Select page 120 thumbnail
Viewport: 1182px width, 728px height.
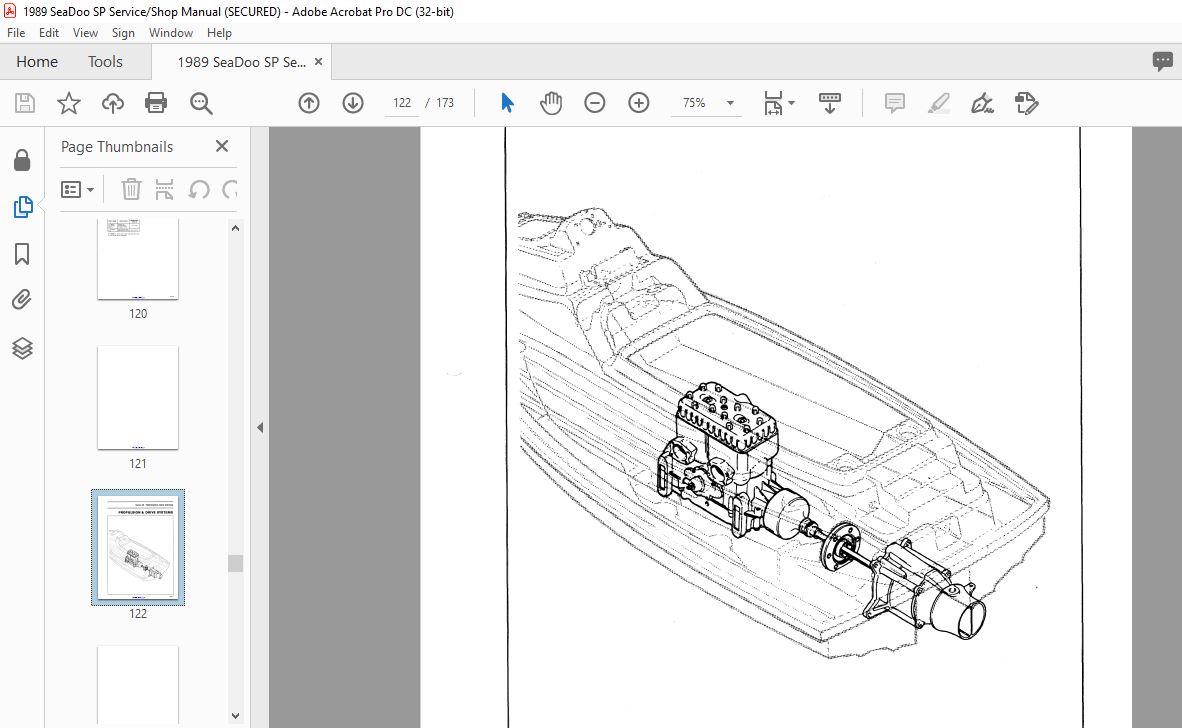click(138, 260)
